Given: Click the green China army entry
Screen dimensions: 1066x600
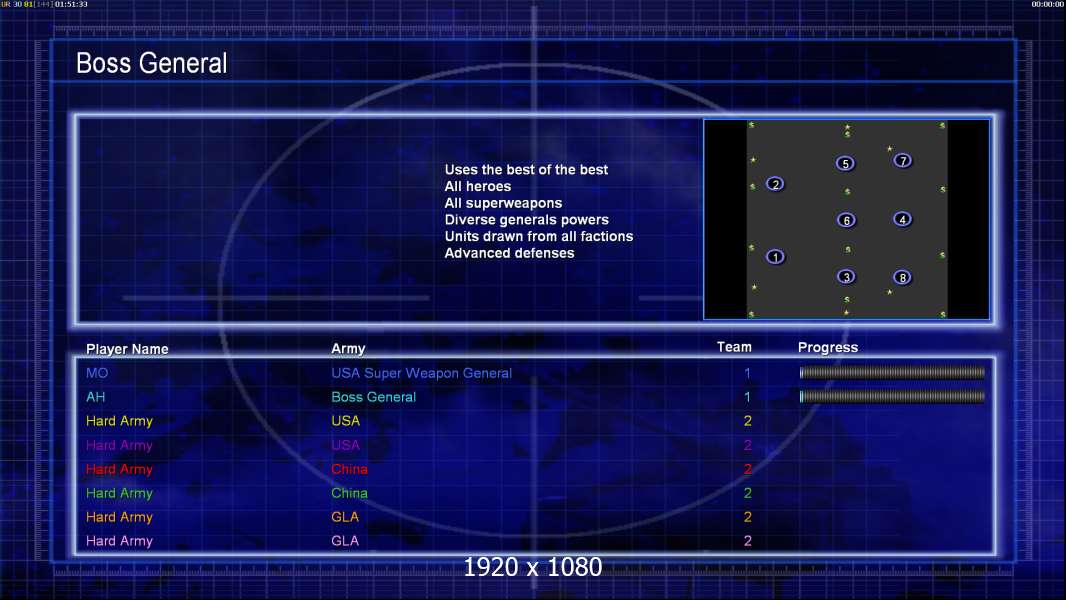Looking at the screenshot, I should (349, 493).
